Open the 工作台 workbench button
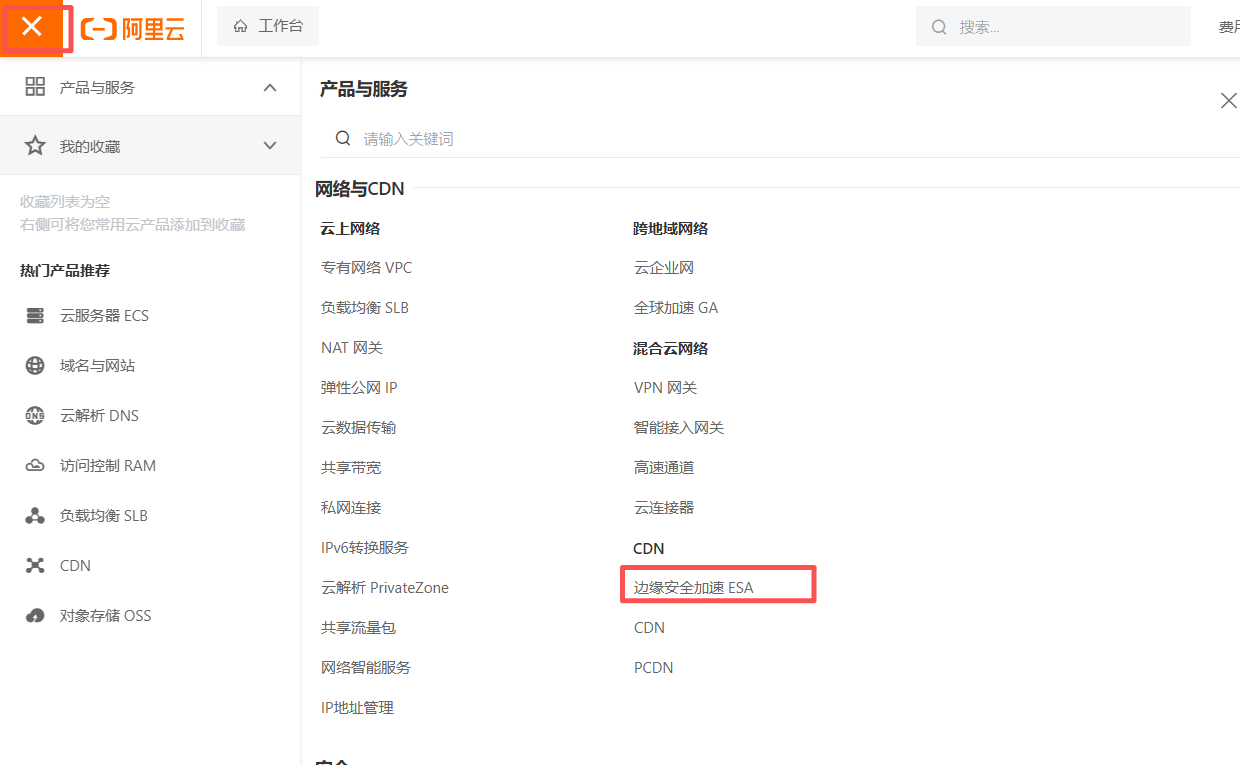This screenshot has height=765, width=1240. 268,26
